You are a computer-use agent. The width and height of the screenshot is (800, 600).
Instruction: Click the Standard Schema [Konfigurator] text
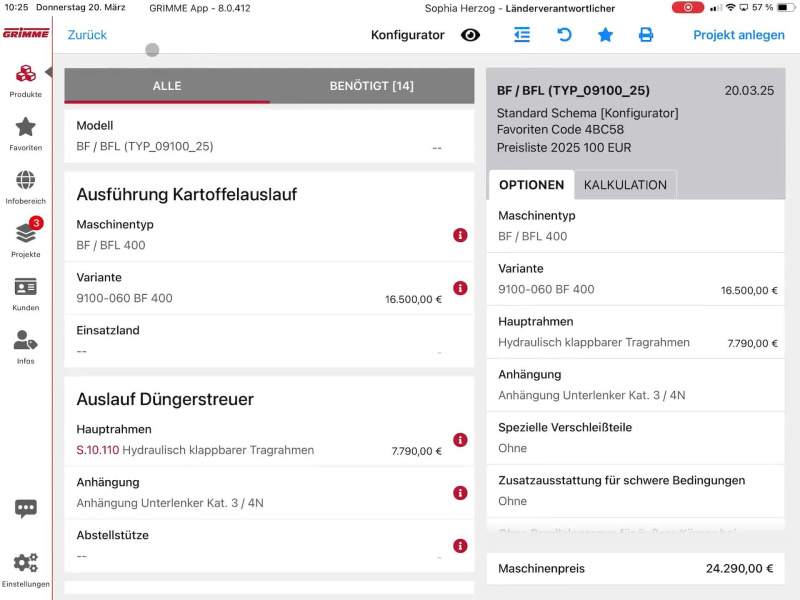(x=588, y=113)
